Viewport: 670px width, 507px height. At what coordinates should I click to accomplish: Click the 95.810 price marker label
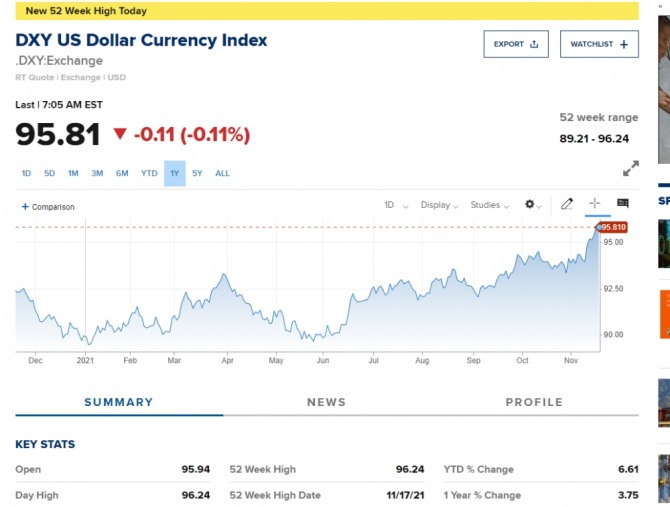[612, 227]
